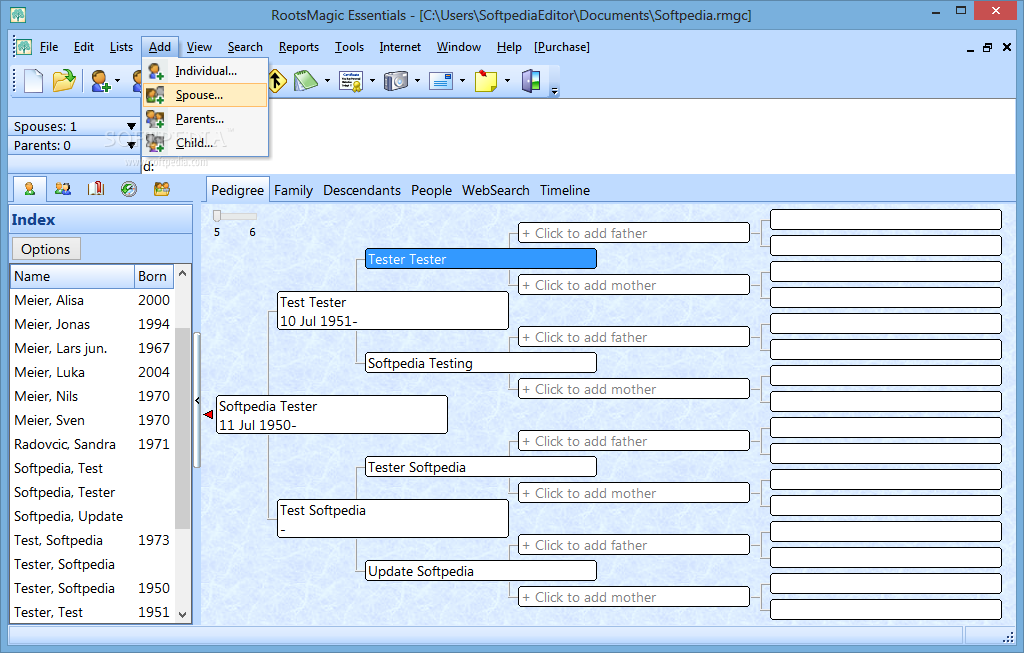Select the compass History sidebar icon
1024x653 pixels.
pyautogui.click(x=129, y=189)
